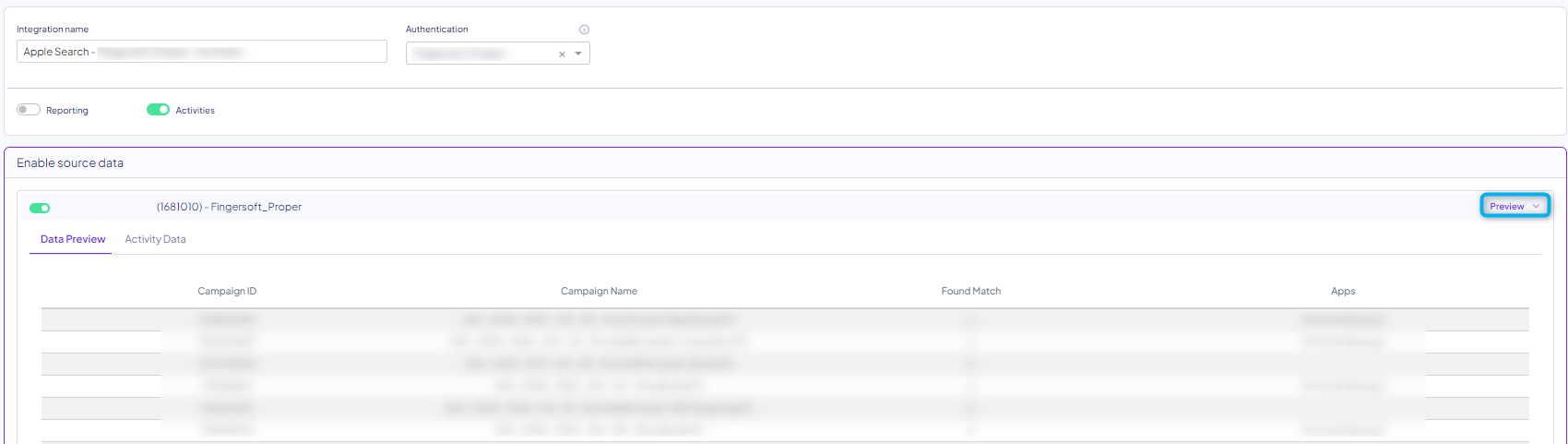Select the Data Preview tab

(x=73, y=239)
